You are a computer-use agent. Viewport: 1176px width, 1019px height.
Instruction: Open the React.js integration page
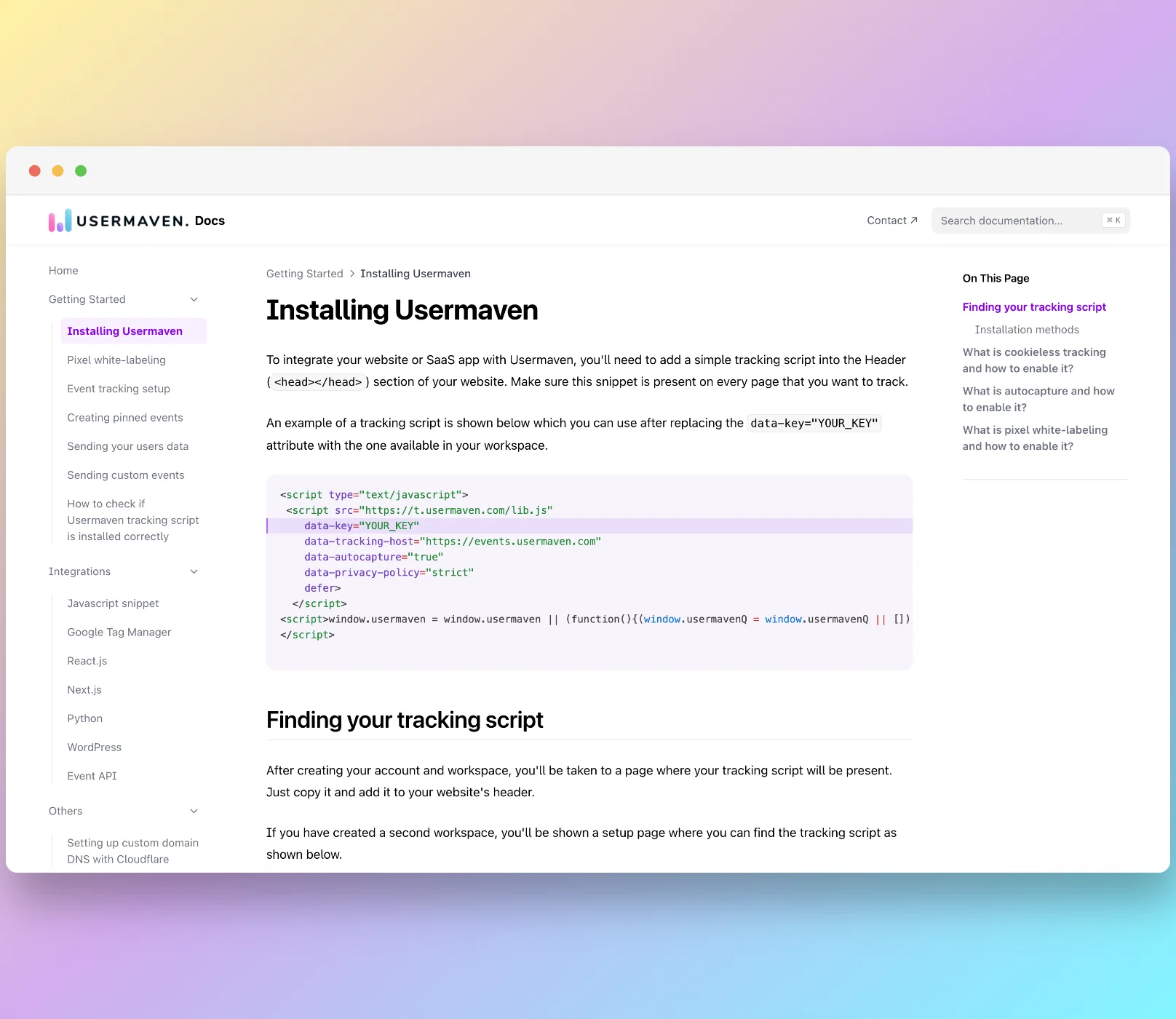tap(87, 661)
